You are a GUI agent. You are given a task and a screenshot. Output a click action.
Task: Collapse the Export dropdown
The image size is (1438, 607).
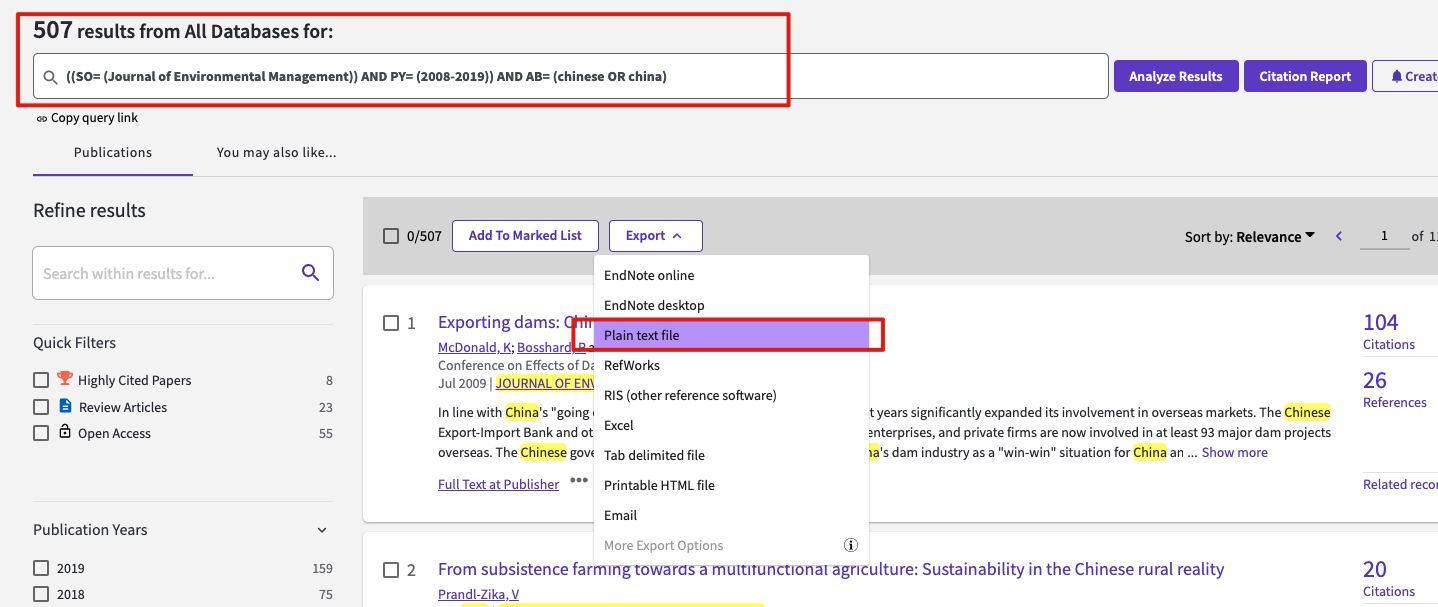[655, 236]
